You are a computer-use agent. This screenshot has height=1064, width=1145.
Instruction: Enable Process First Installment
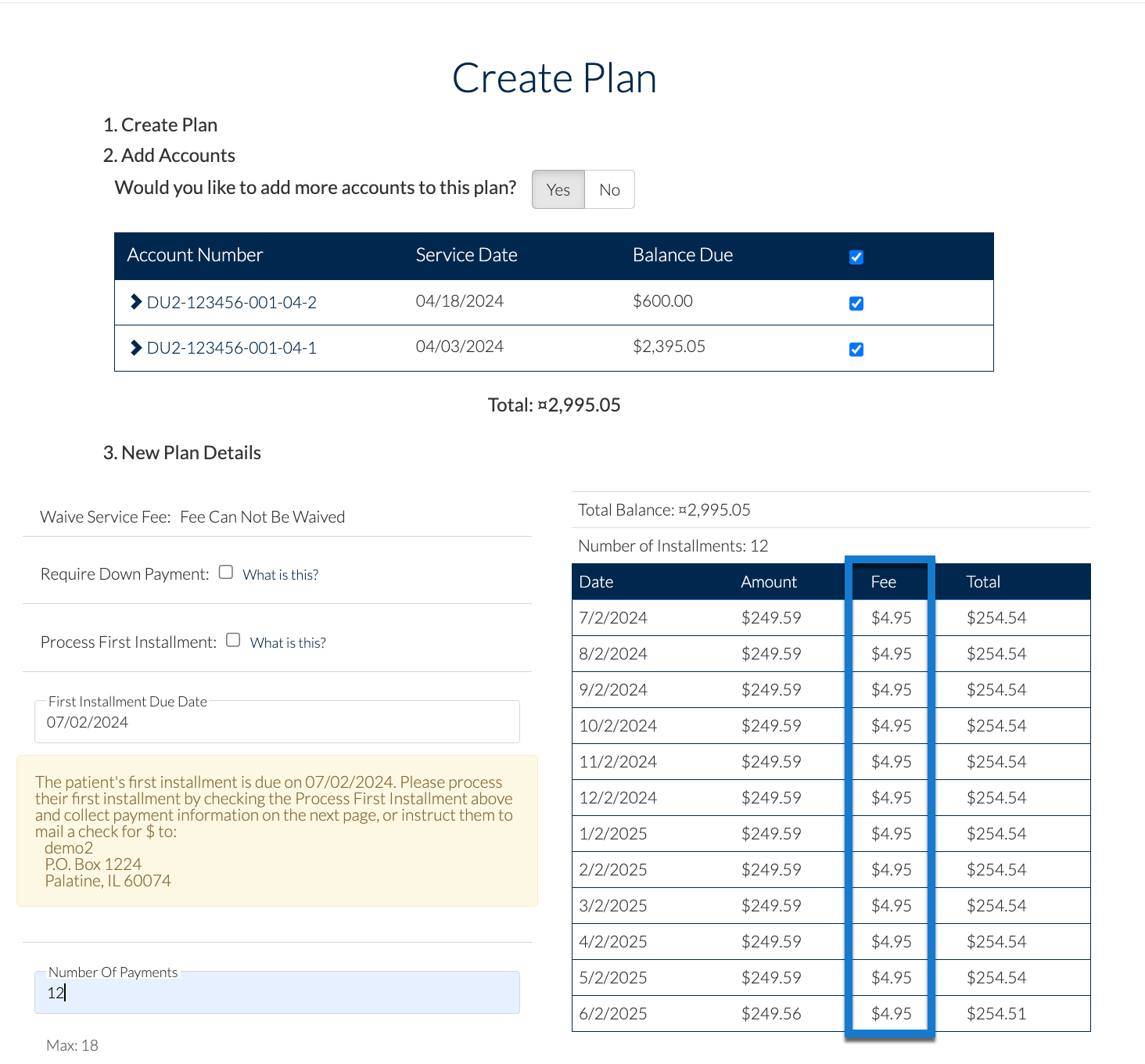[x=232, y=640]
